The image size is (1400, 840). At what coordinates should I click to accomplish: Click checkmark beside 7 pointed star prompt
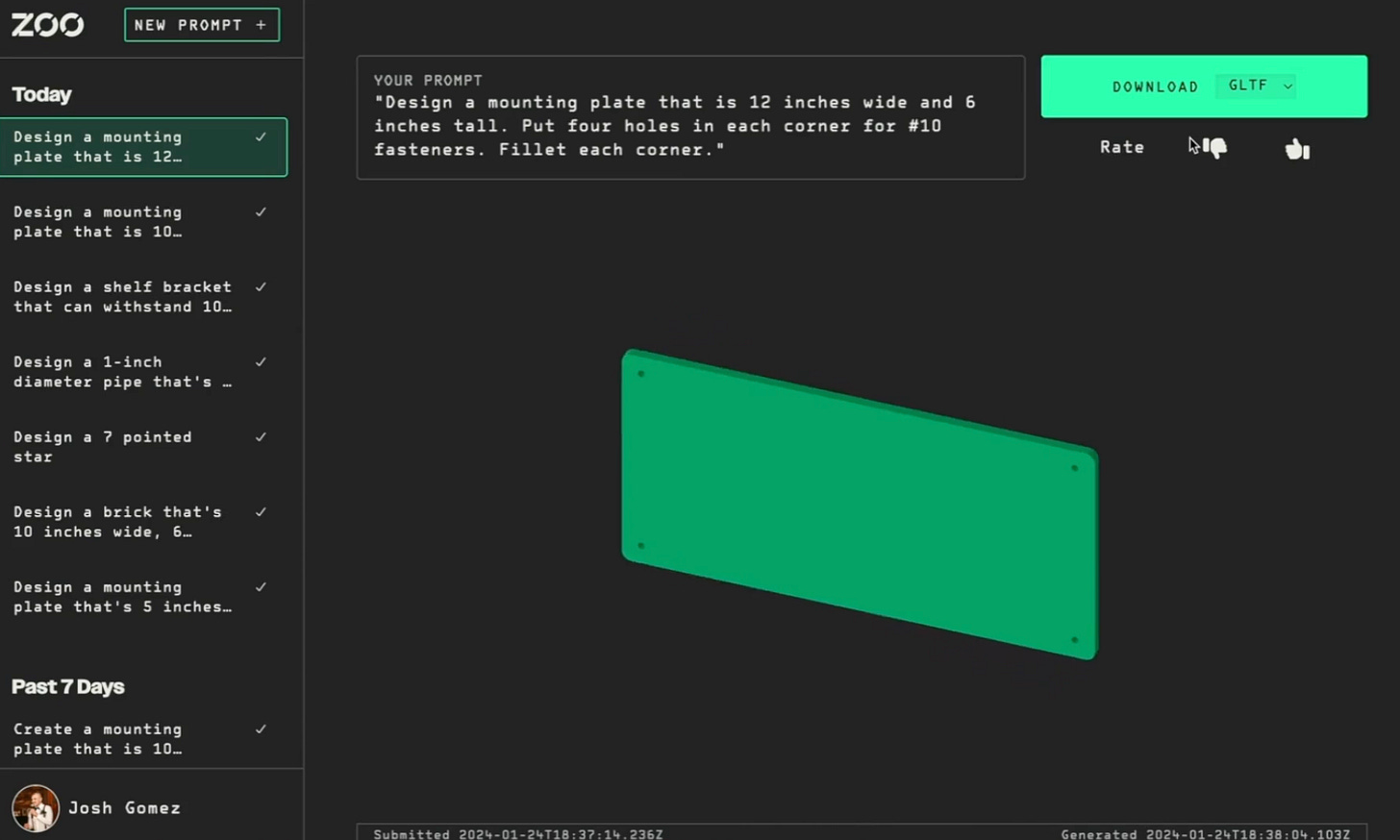(261, 437)
